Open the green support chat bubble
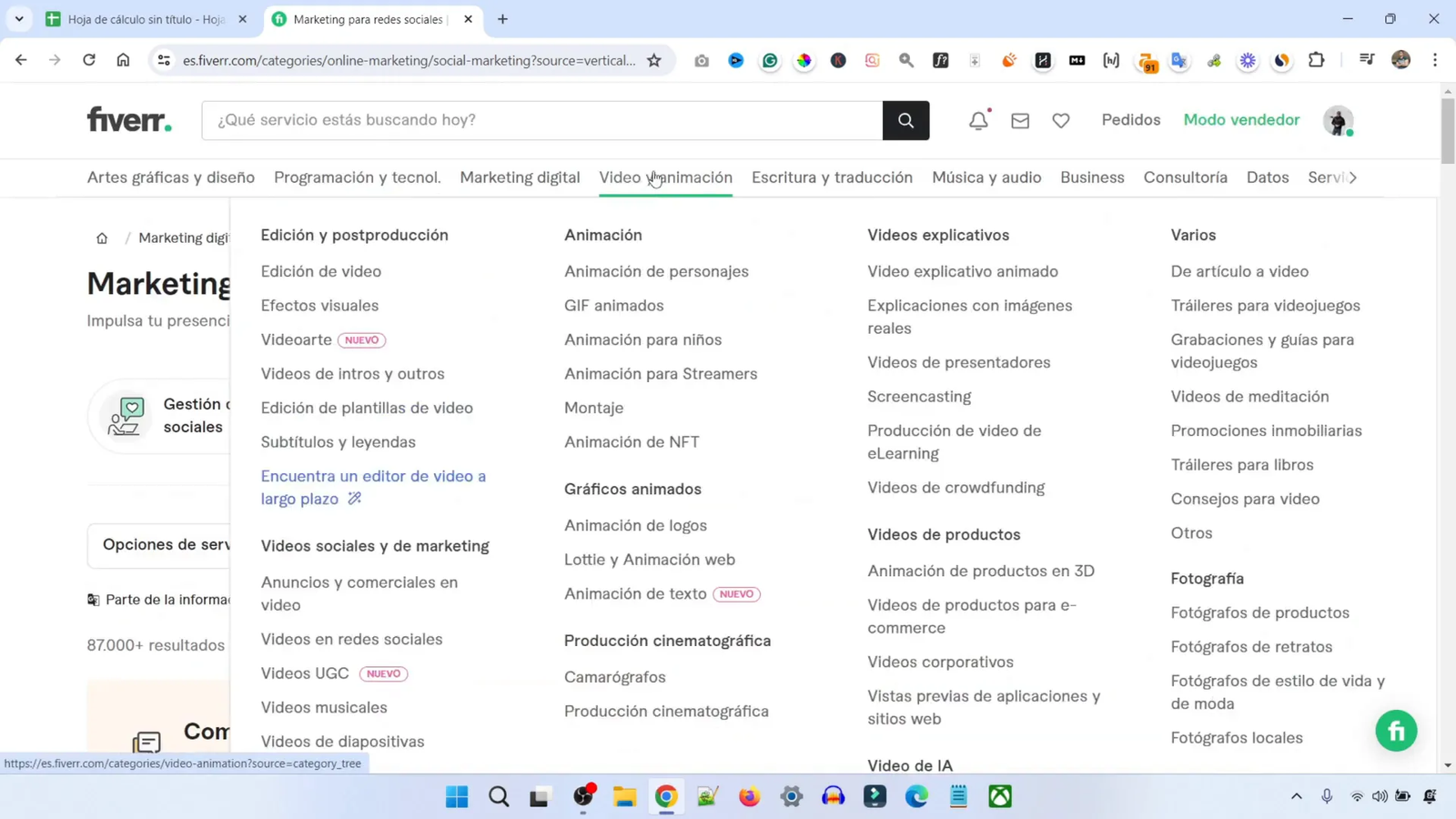The image size is (1456, 819). click(x=1396, y=730)
